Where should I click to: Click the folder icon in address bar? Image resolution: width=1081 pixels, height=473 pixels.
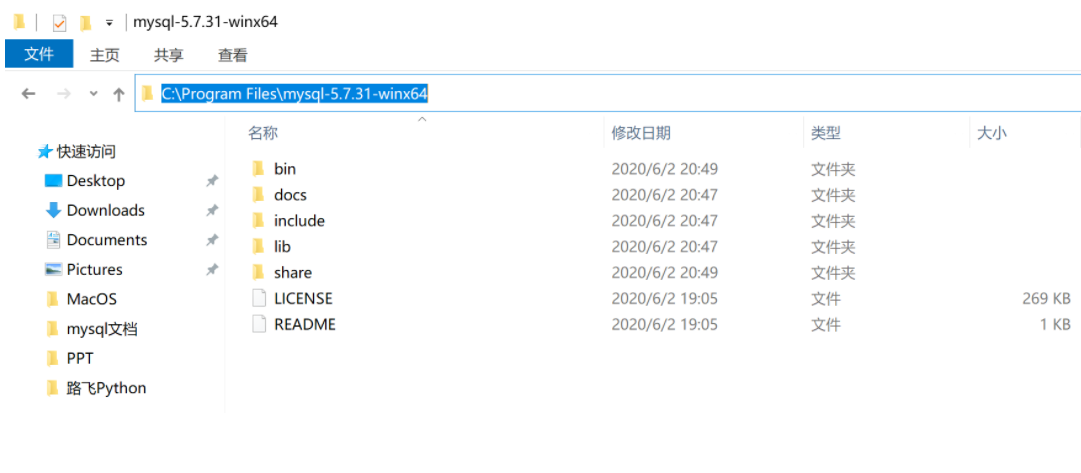147,93
